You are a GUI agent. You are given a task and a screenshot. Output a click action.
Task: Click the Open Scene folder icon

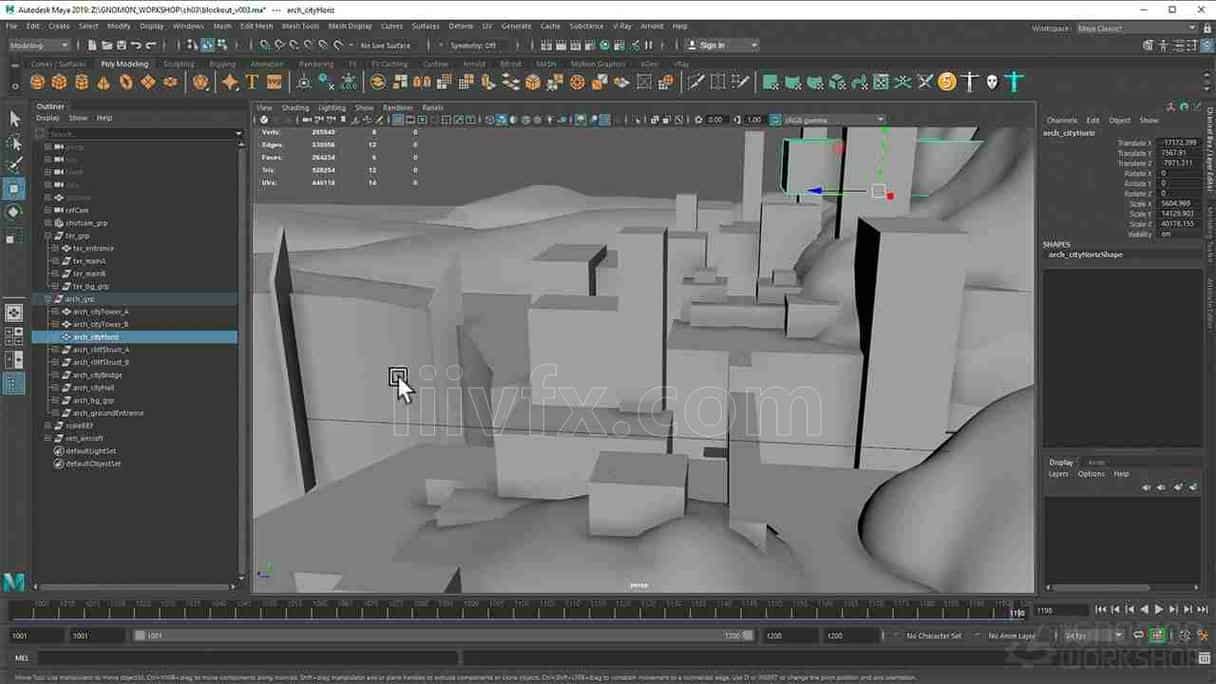(107, 45)
